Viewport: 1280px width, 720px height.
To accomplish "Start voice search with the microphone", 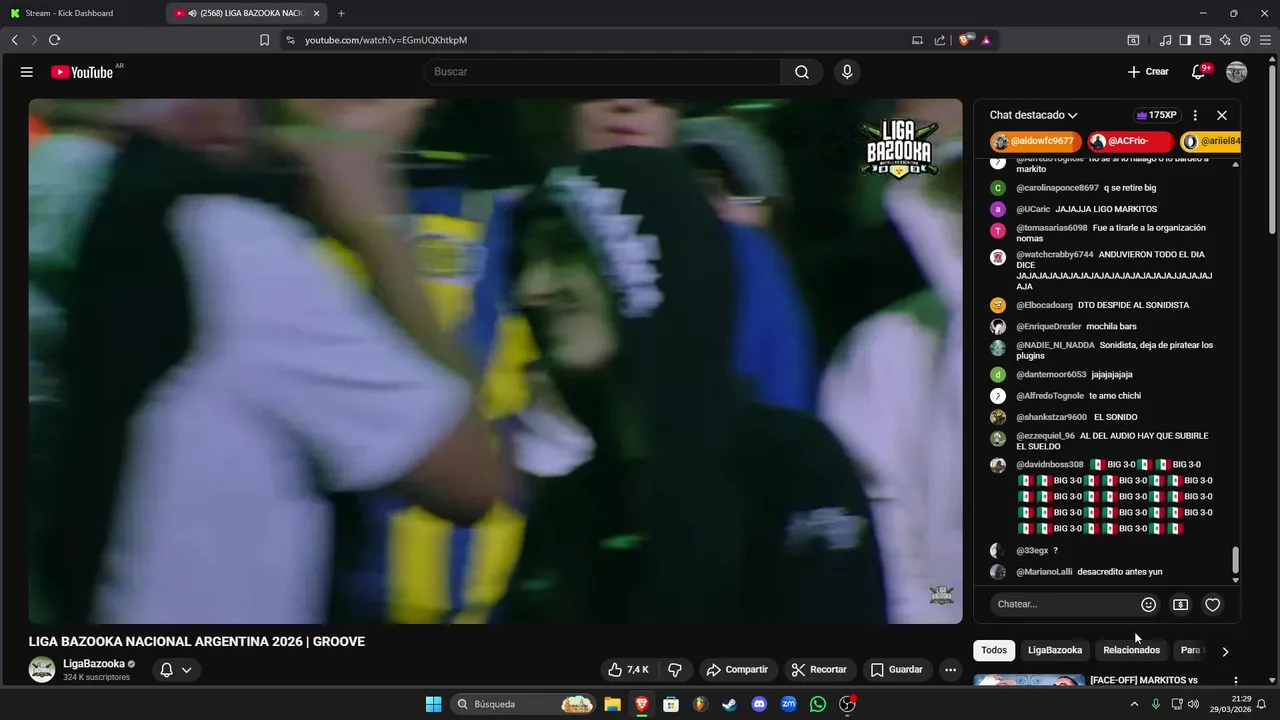I will click(x=847, y=72).
